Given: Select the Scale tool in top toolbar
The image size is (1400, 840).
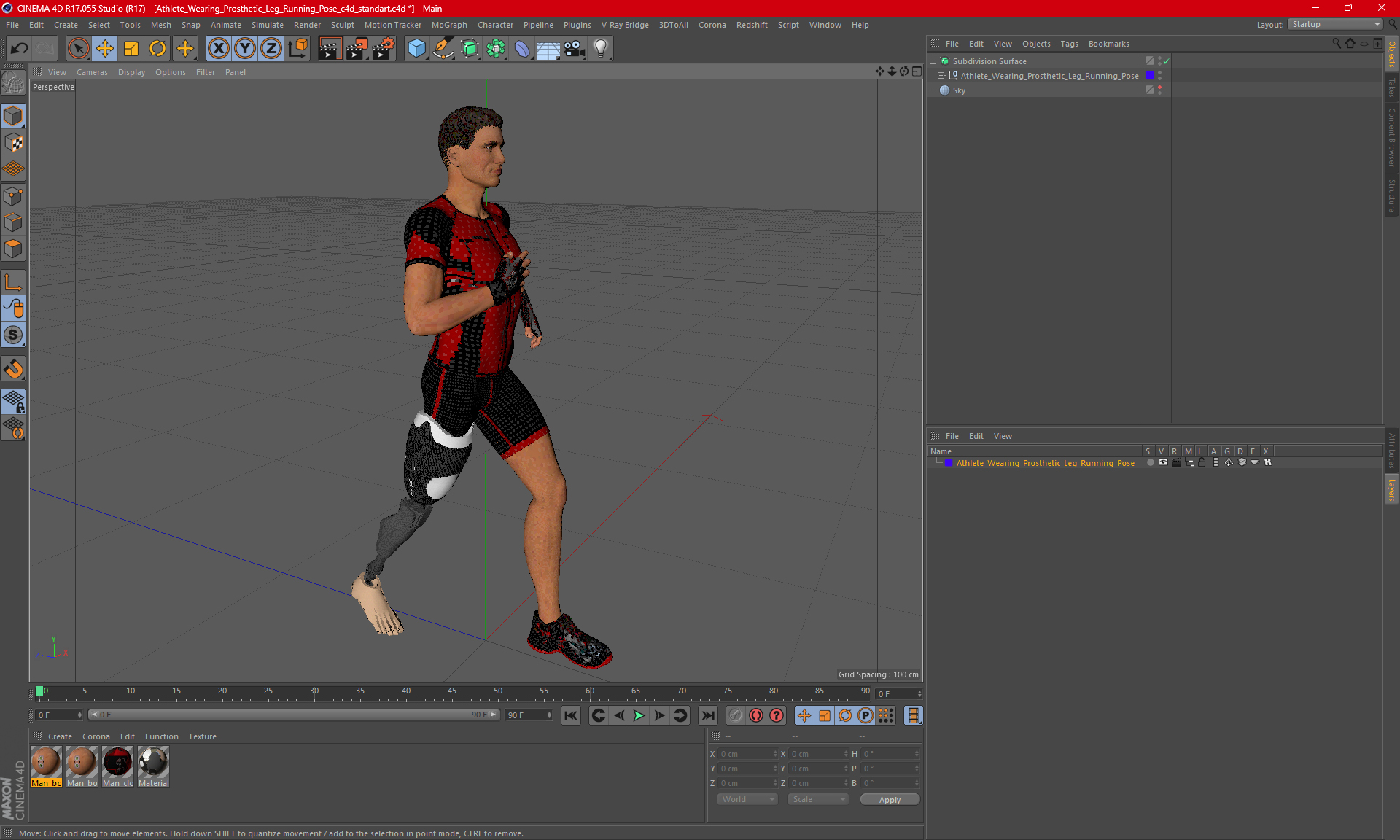Looking at the screenshot, I should (x=131, y=48).
